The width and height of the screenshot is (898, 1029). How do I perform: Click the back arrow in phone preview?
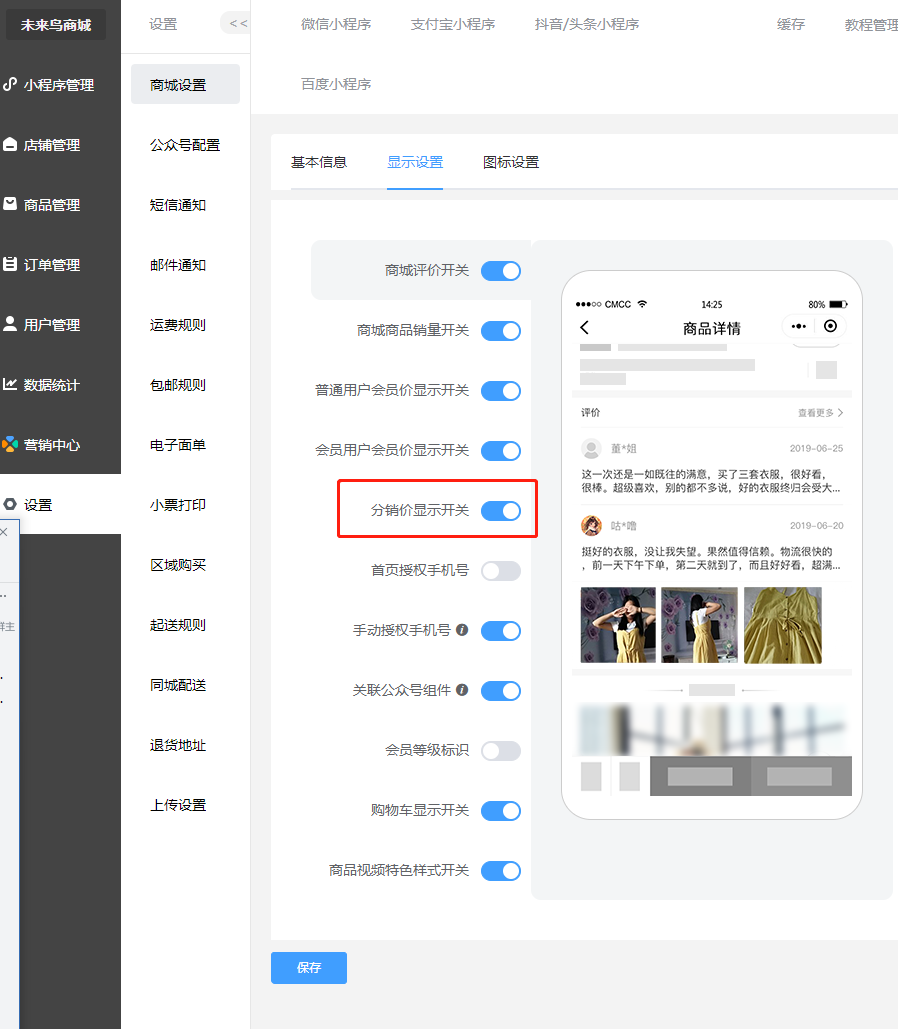tap(584, 327)
